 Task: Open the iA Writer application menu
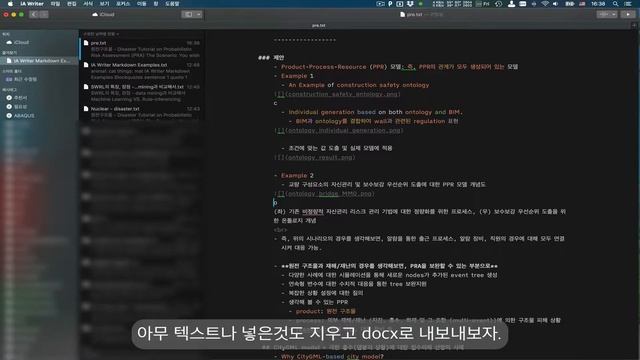[32, 4]
